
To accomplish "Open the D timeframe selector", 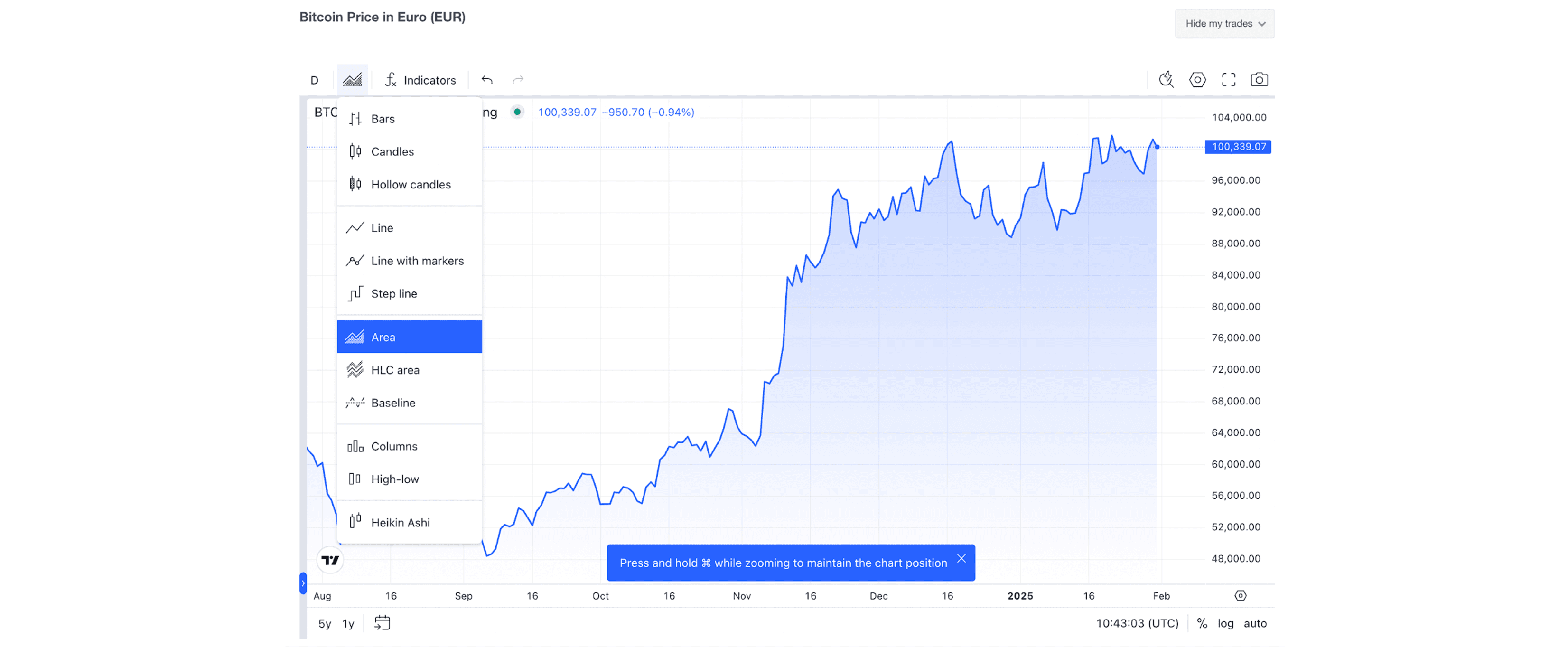I will click(x=315, y=79).
